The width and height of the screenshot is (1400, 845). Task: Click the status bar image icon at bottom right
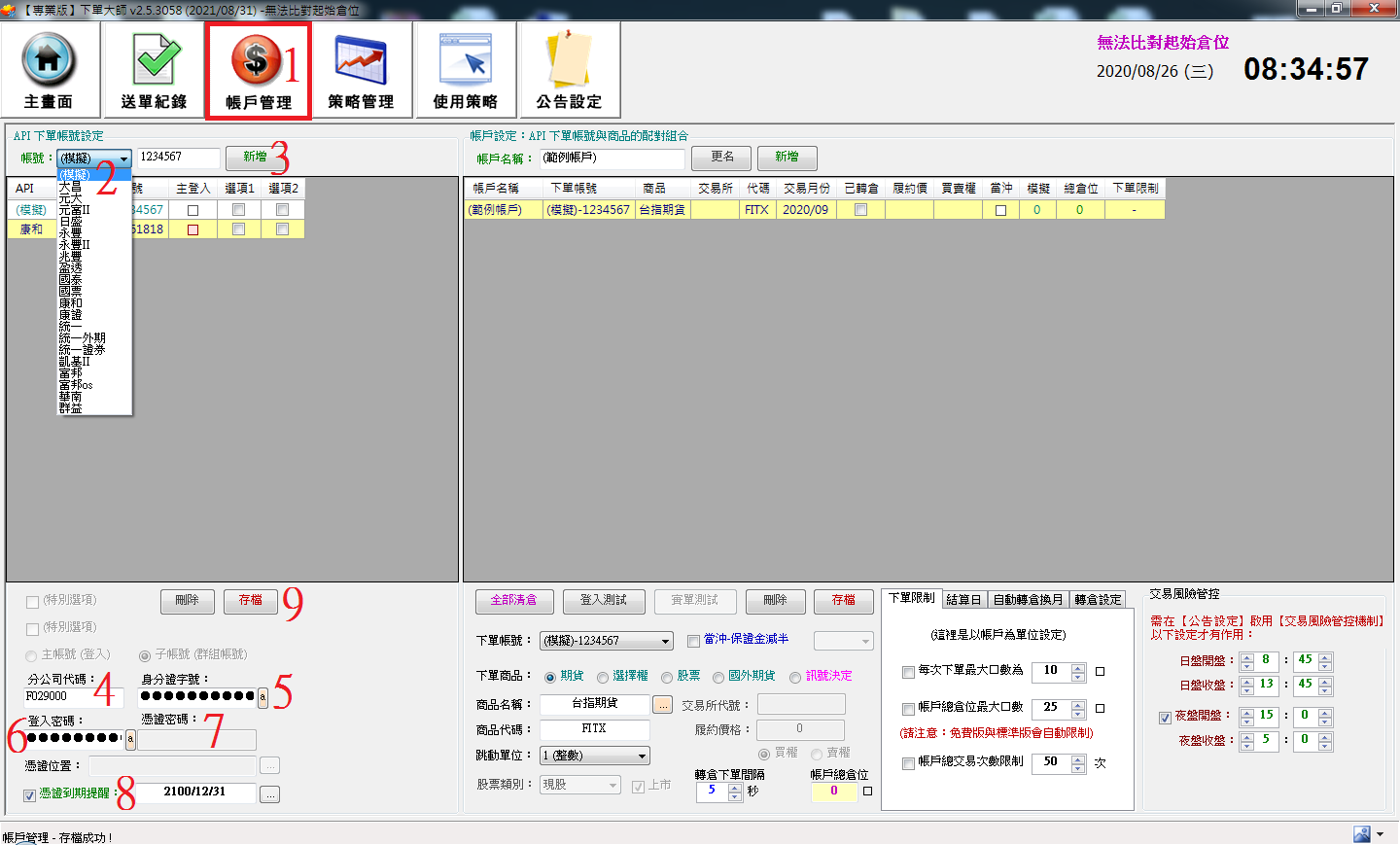1361,834
